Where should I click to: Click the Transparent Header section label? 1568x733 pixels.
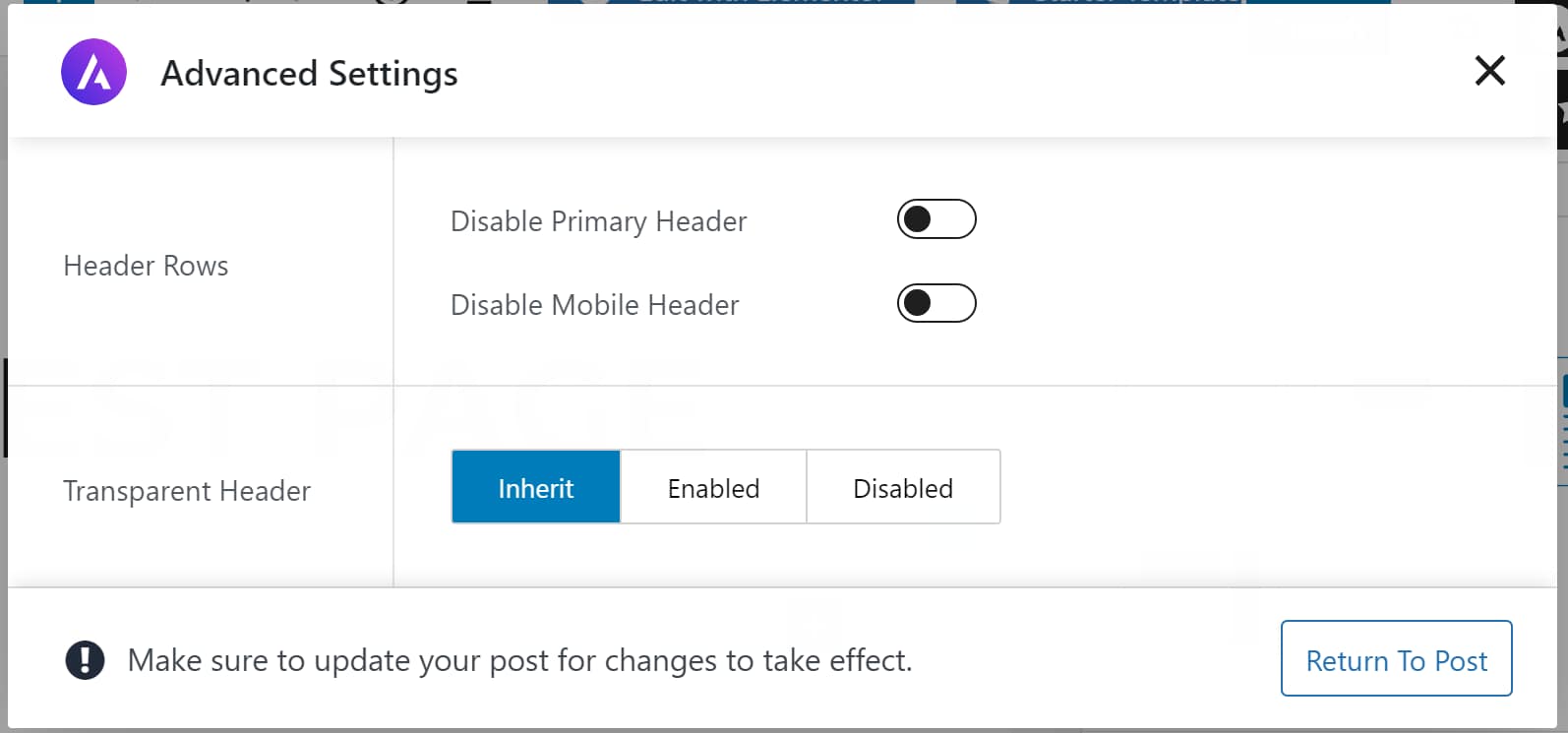click(x=186, y=490)
